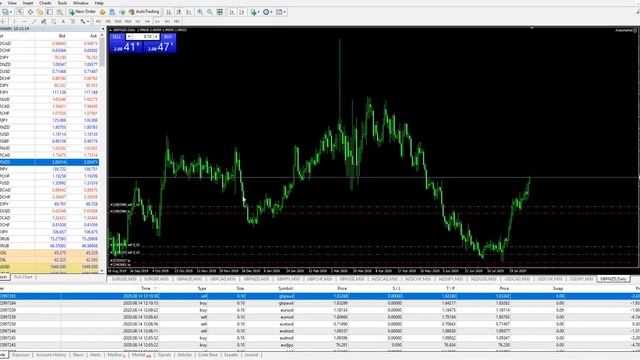Toggle the Terminal panel toolbar icon
Image resolution: width=640 pixels, height=360 pixels.
coord(49,12)
